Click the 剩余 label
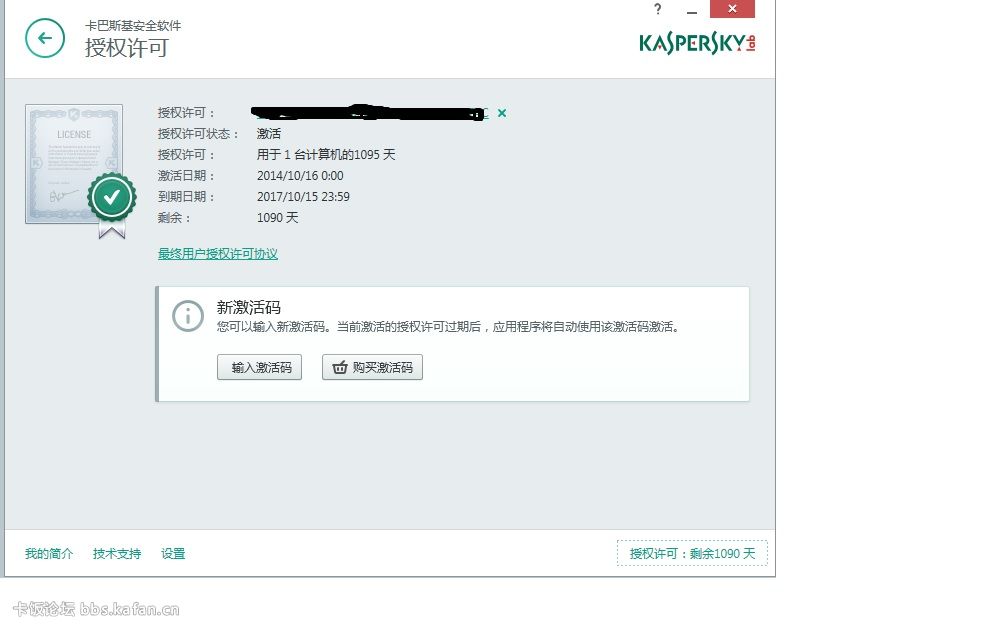1008x630 pixels. click(174, 218)
